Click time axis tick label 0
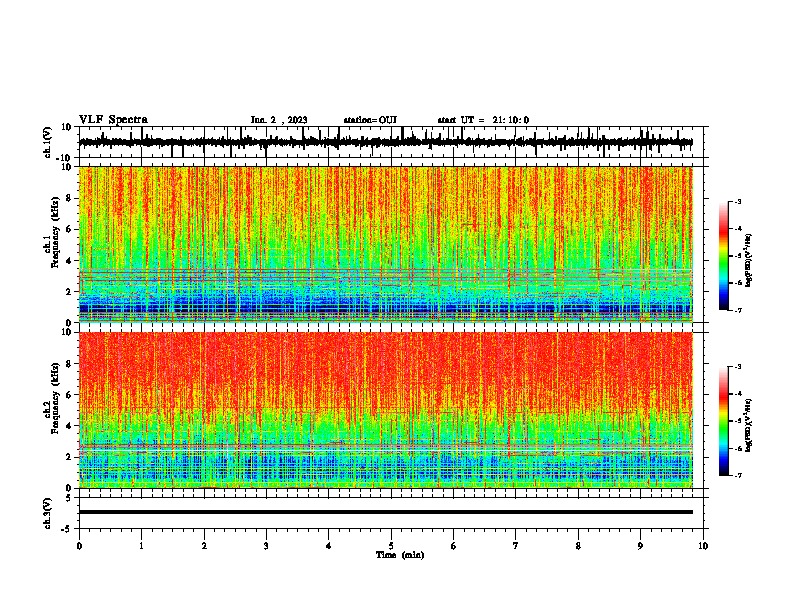This screenshot has width=792, height=612. pyautogui.click(x=79, y=546)
